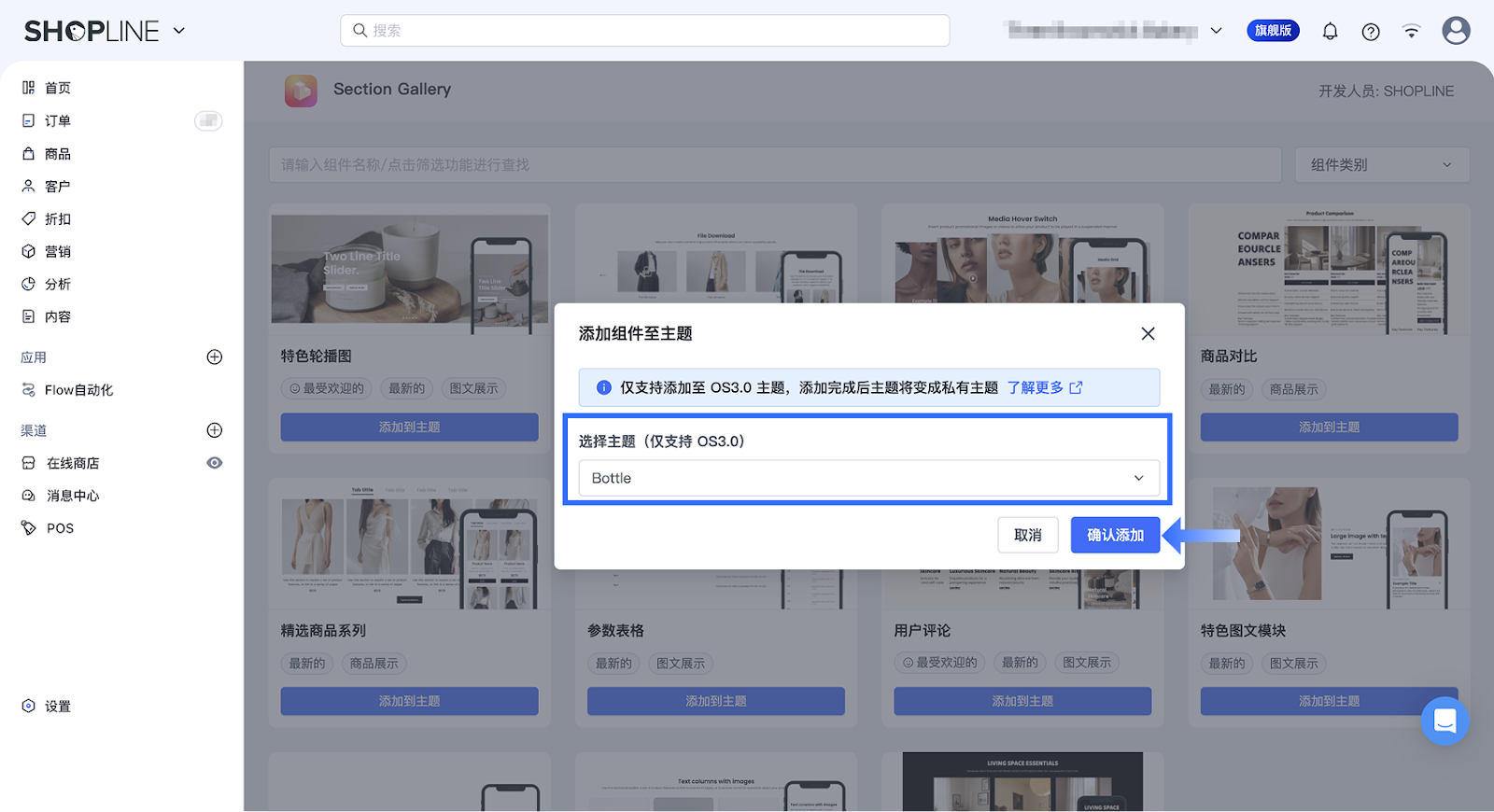
Task: Click the 订单 orders icon
Action: 29,120
